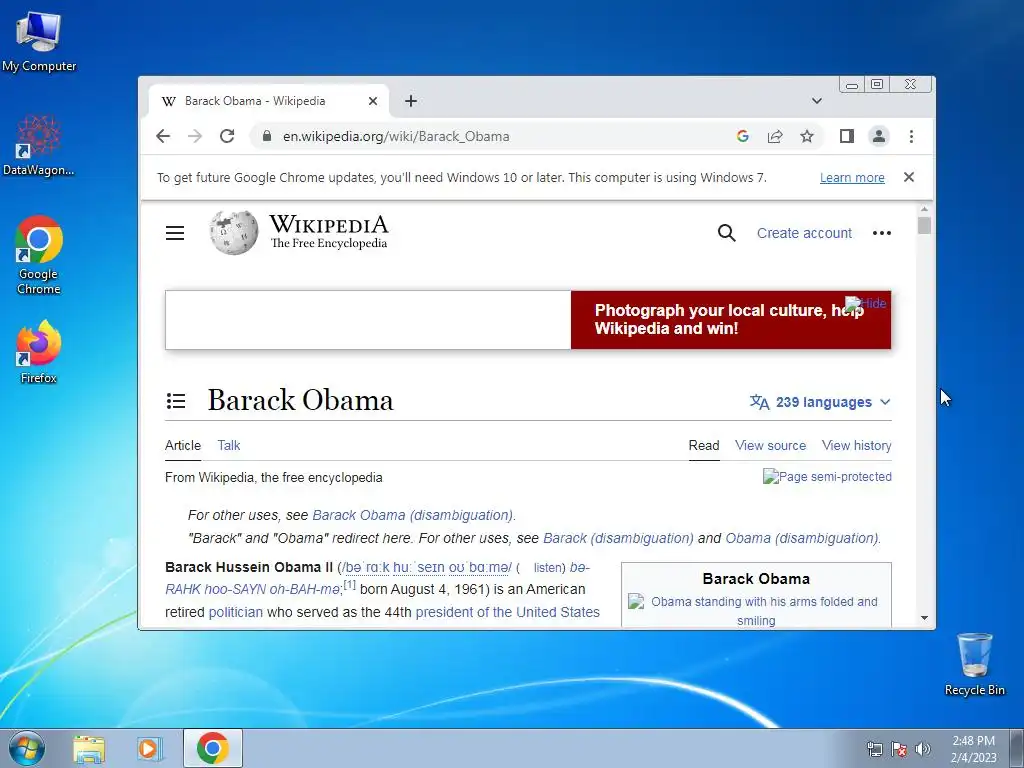The height and width of the screenshot is (768, 1024).
Task: Hide the Wikipedia photo contest banner
Action: click(x=866, y=303)
